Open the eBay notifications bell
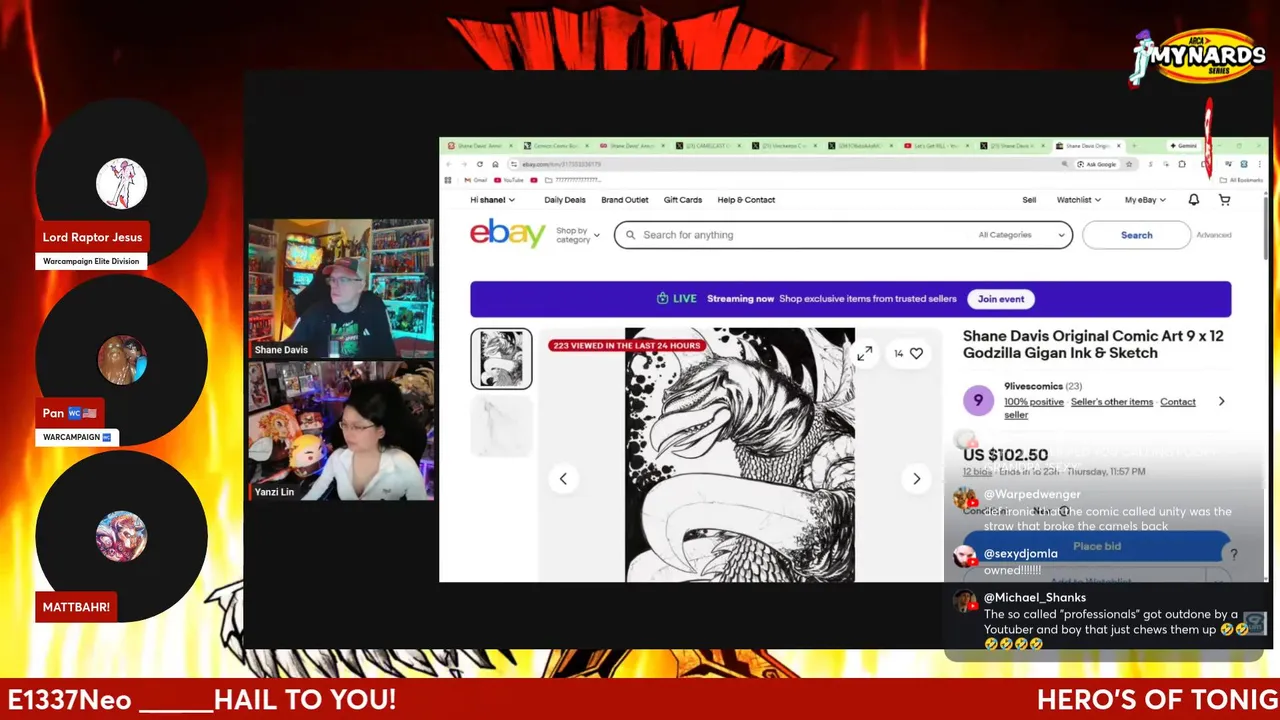The width and height of the screenshot is (1280, 720). pos(1193,200)
